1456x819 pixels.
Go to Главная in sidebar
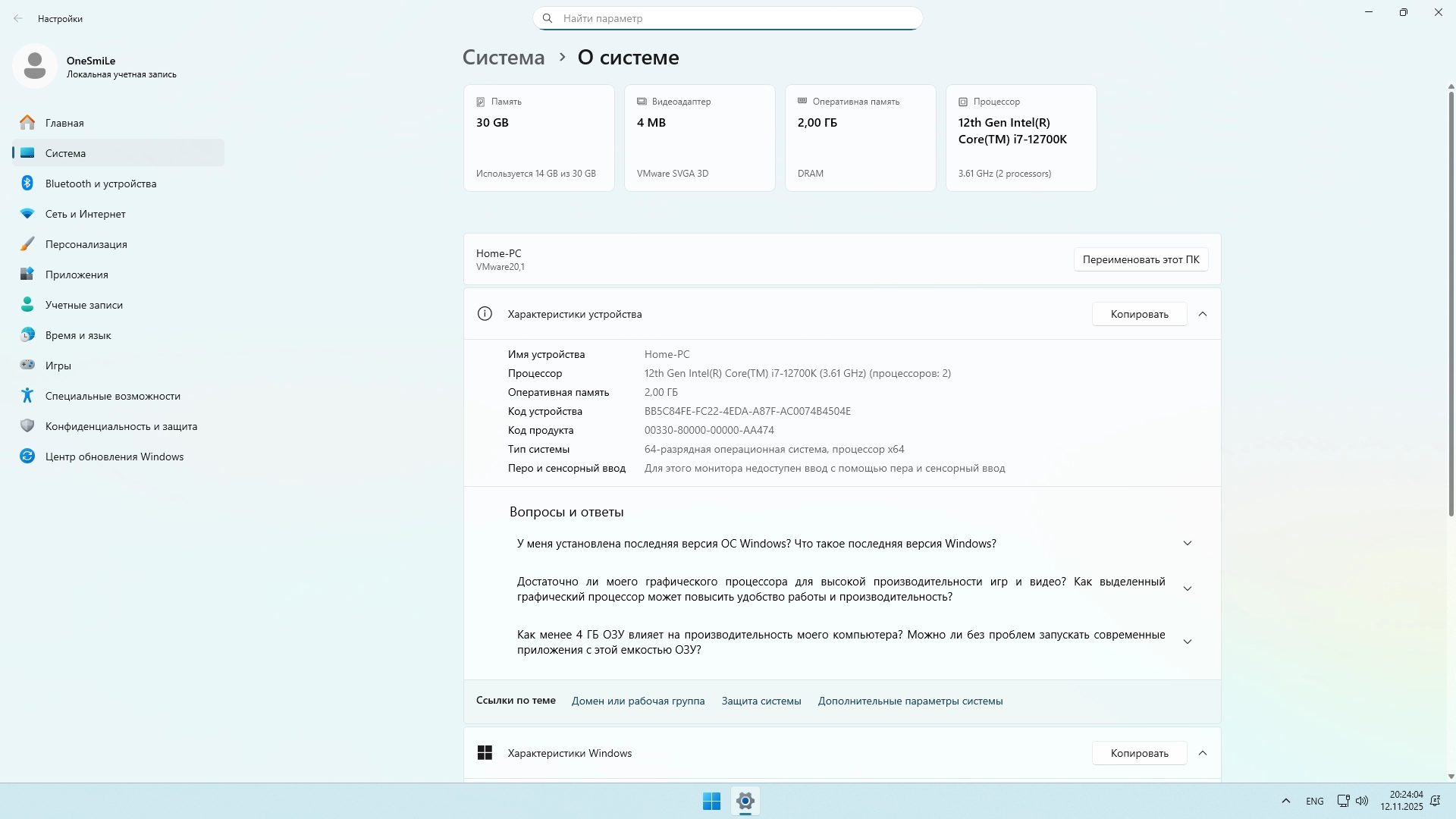coord(64,123)
